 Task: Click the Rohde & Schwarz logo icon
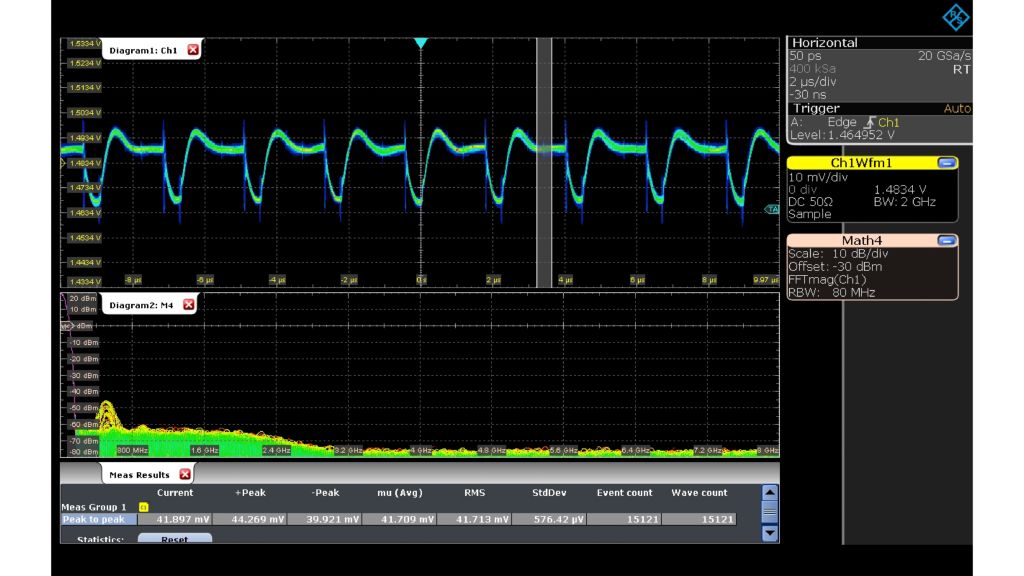click(956, 17)
